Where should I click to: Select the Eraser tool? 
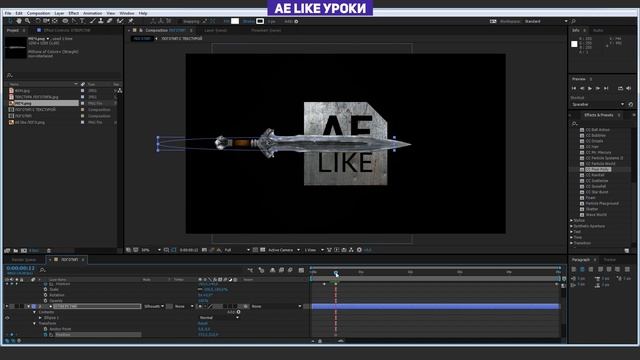point(109,21)
